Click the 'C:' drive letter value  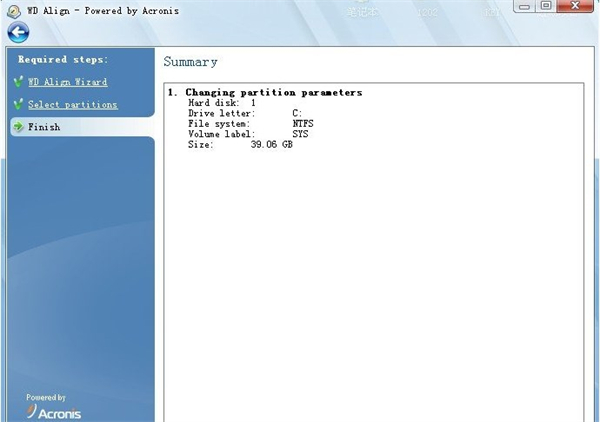[297, 113]
